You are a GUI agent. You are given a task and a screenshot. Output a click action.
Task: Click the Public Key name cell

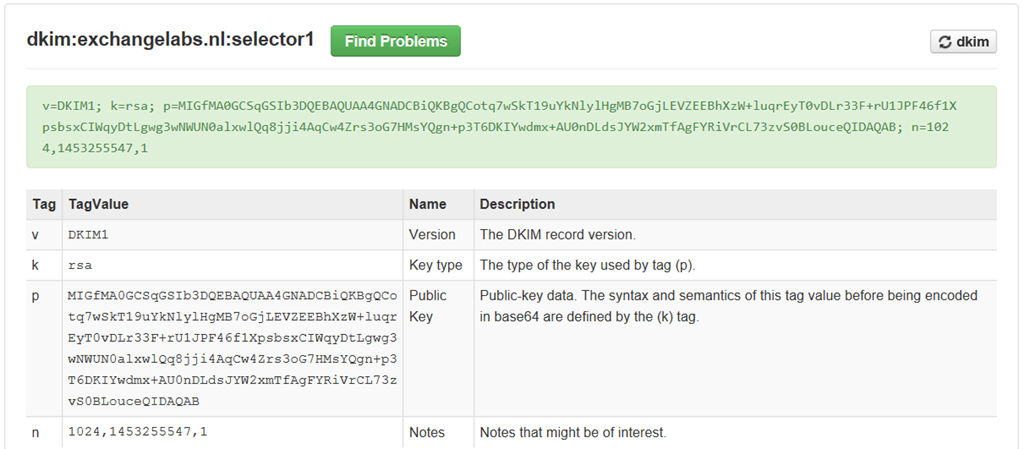[x=428, y=305]
